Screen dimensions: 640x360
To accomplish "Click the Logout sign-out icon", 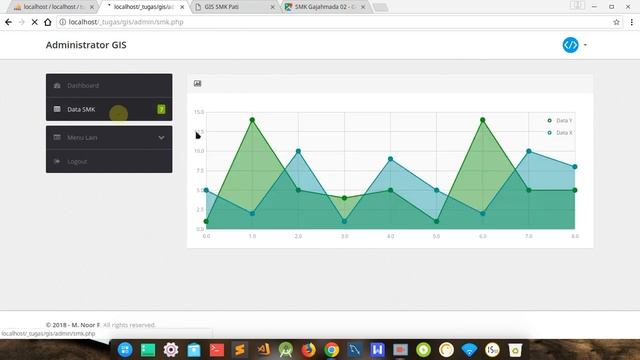I will (57, 161).
